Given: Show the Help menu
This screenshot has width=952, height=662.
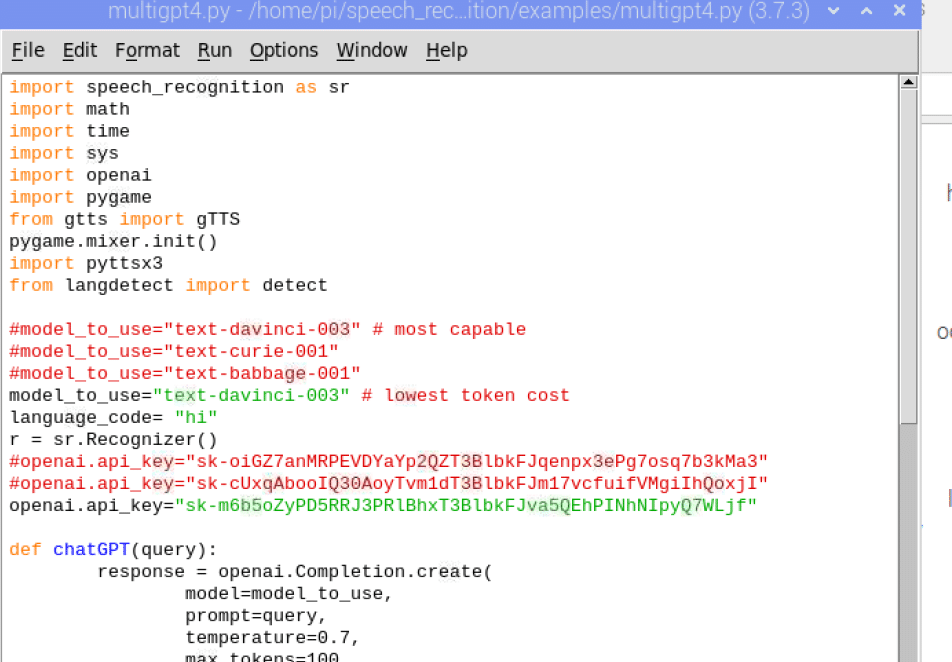Looking at the screenshot, I should point(446,50).
